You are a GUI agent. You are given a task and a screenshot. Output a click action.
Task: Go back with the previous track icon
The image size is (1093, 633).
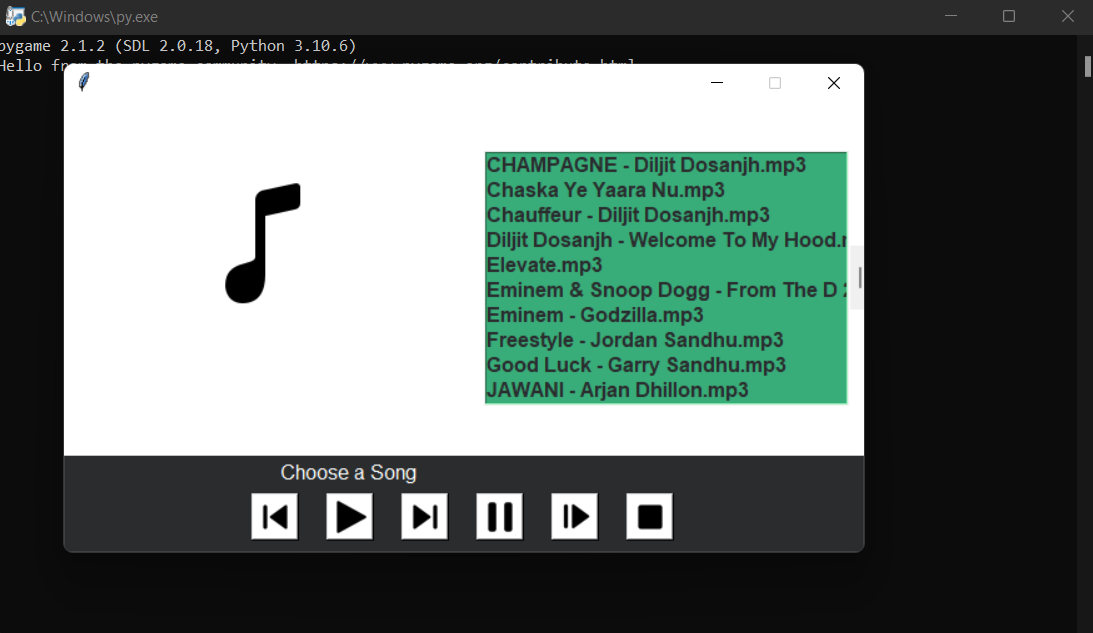tap(273, 516)
